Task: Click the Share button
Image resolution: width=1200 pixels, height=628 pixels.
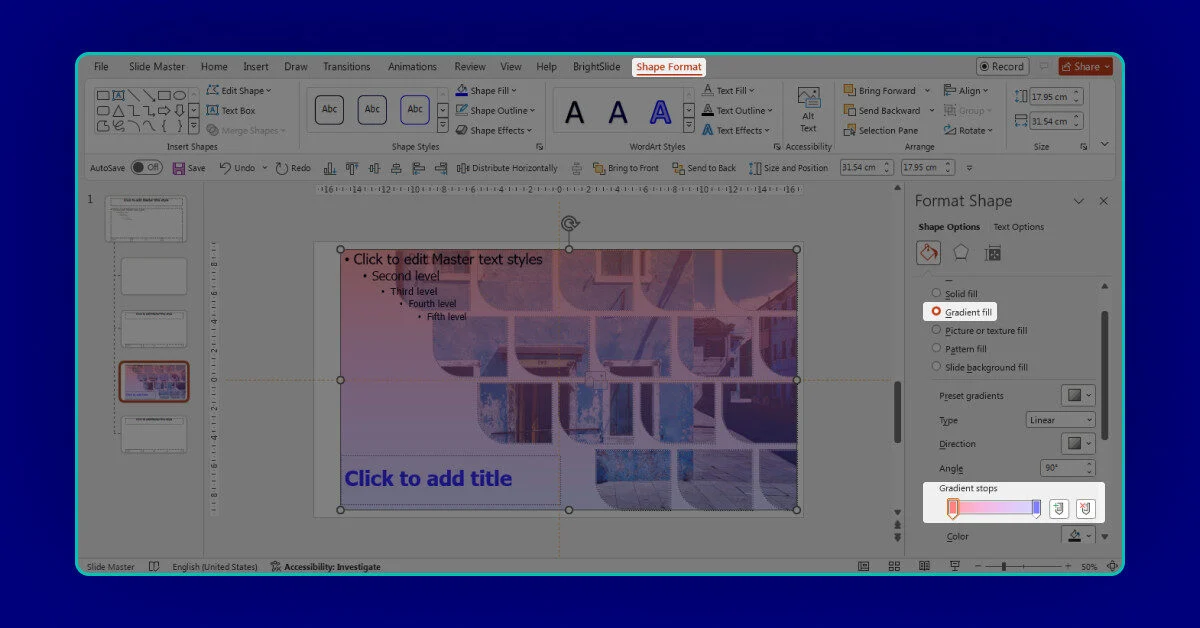Action: point(1085,67)
